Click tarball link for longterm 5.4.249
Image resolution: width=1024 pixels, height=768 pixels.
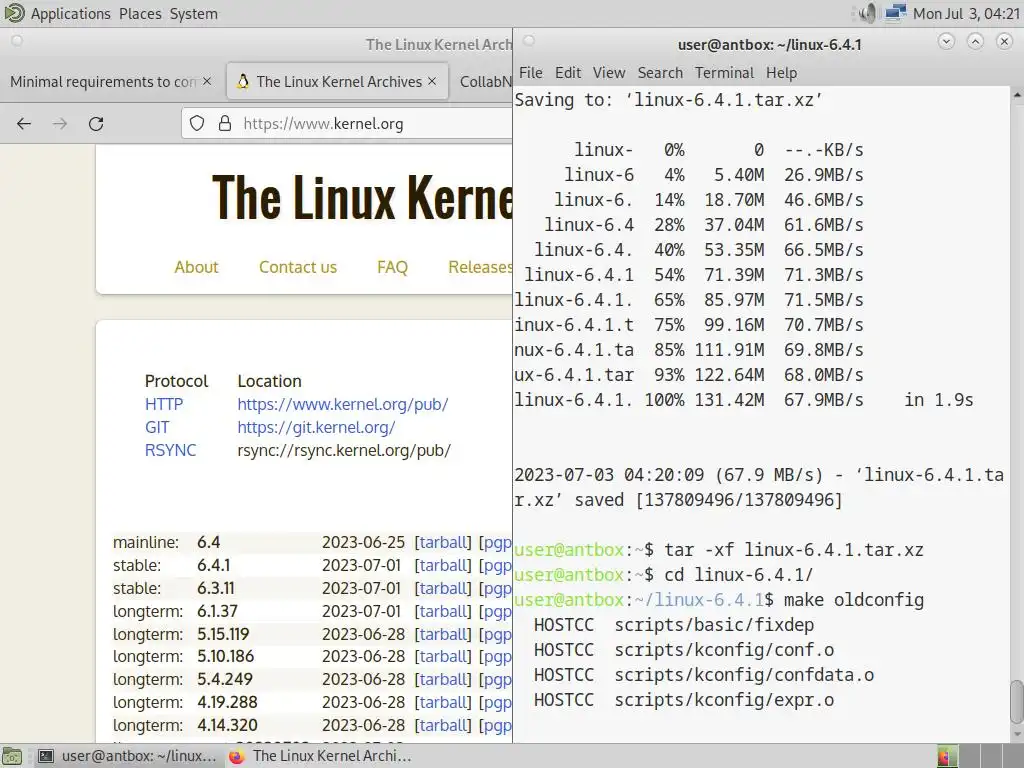[x=443, y=679]
